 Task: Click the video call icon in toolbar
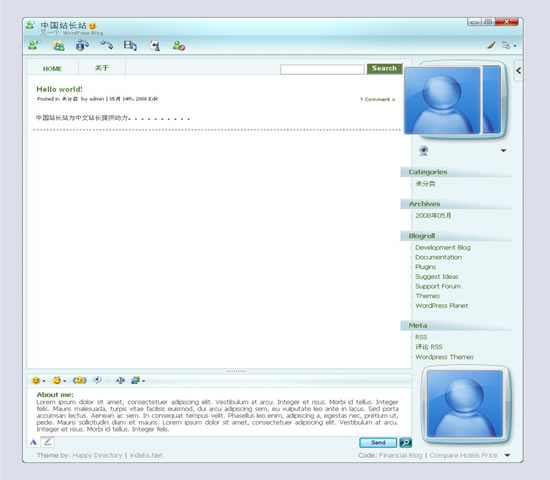click(x=130, y=46)
